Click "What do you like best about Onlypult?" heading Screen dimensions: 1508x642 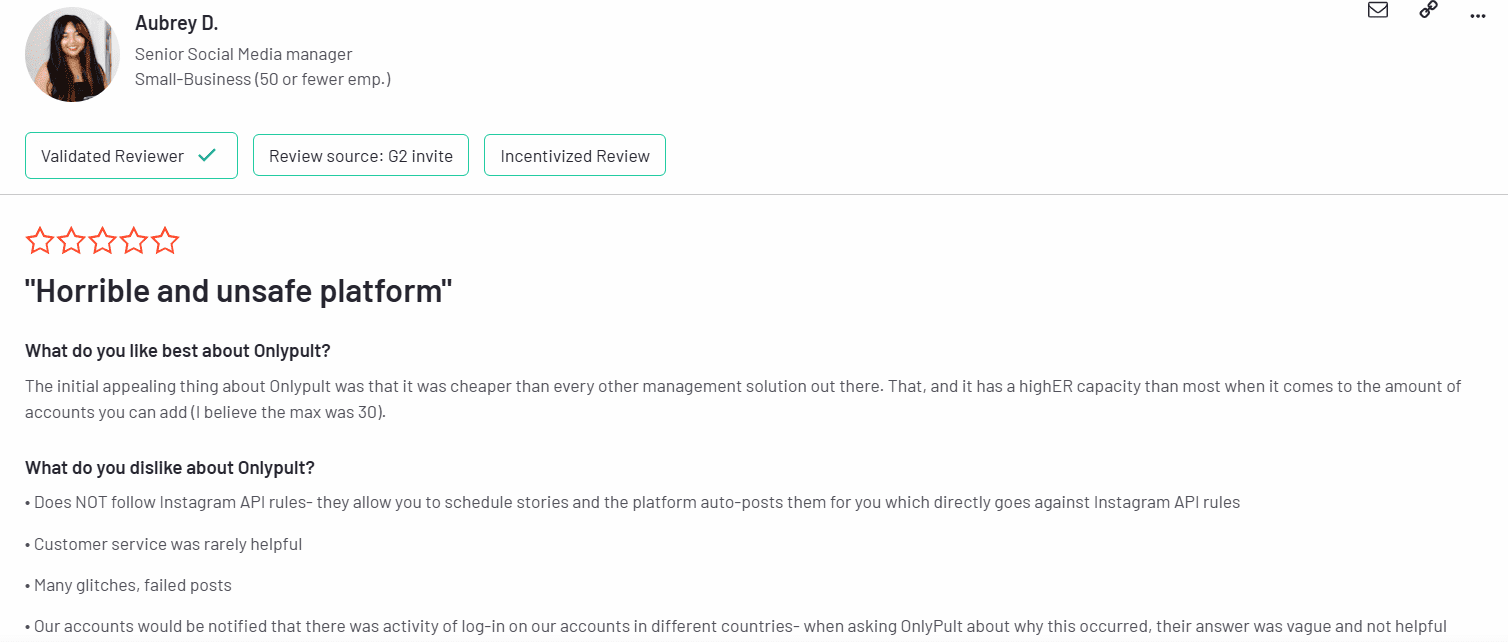[x=177, y=351]
